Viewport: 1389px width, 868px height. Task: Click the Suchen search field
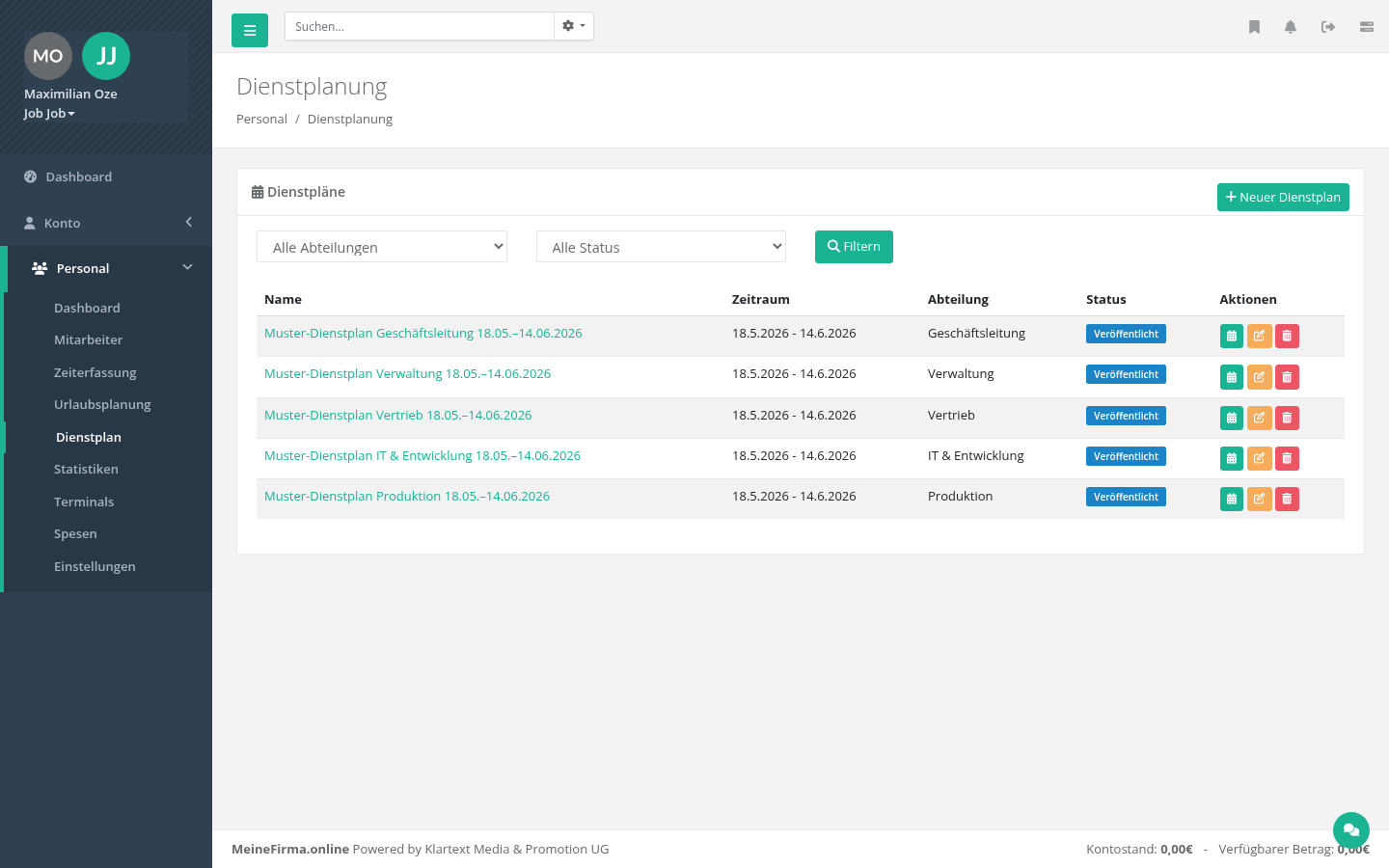(420, 26)
